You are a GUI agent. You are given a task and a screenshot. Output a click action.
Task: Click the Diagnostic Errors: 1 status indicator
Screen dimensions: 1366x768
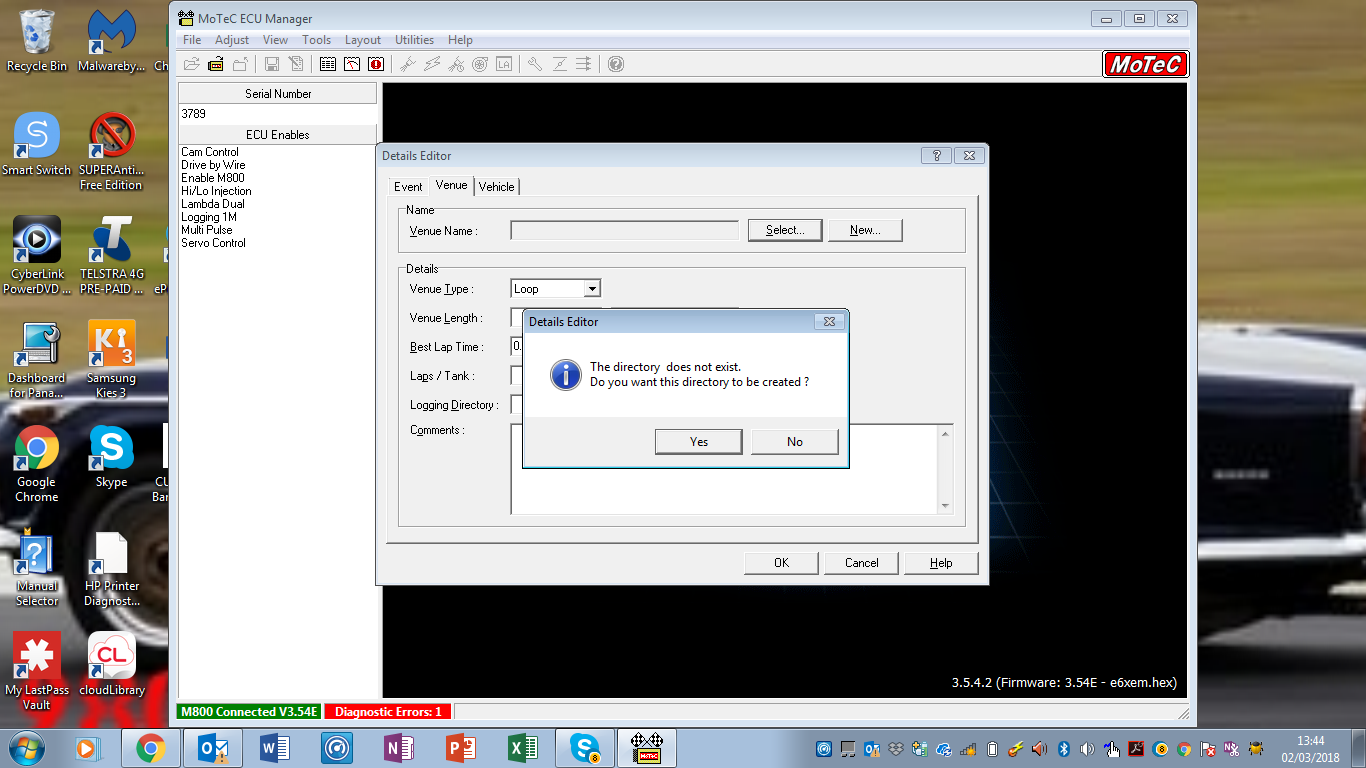(x=389, y=712)
